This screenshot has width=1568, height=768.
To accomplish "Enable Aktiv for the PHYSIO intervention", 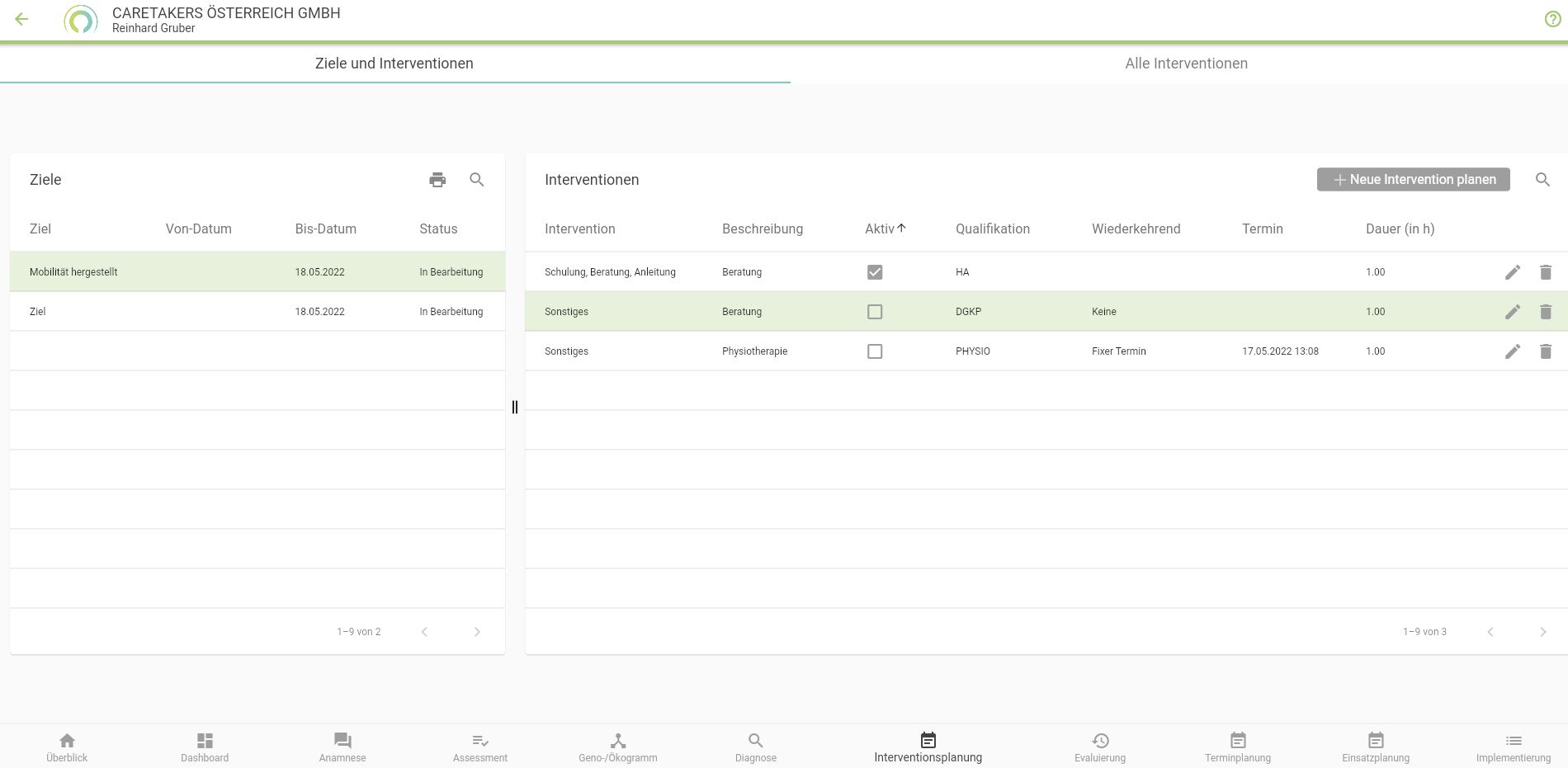I will pos(875,351).
